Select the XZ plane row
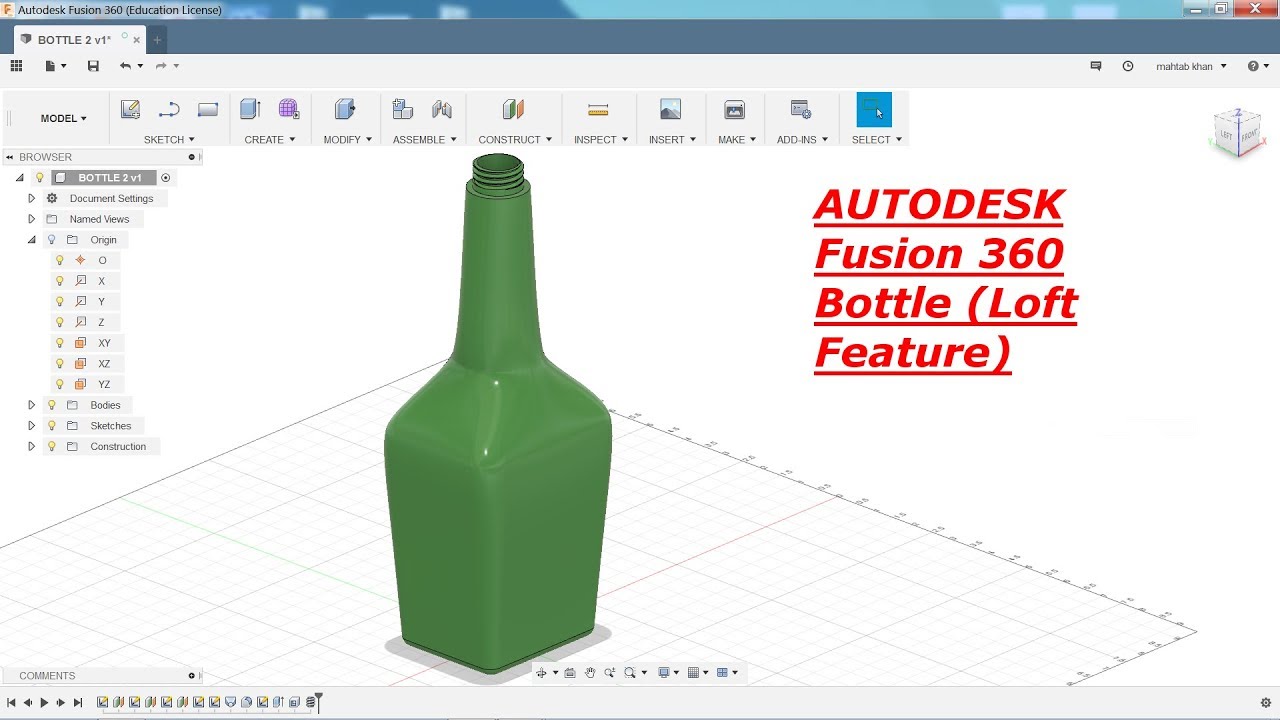Screen dimensions: 1280x720 (84, 364)
